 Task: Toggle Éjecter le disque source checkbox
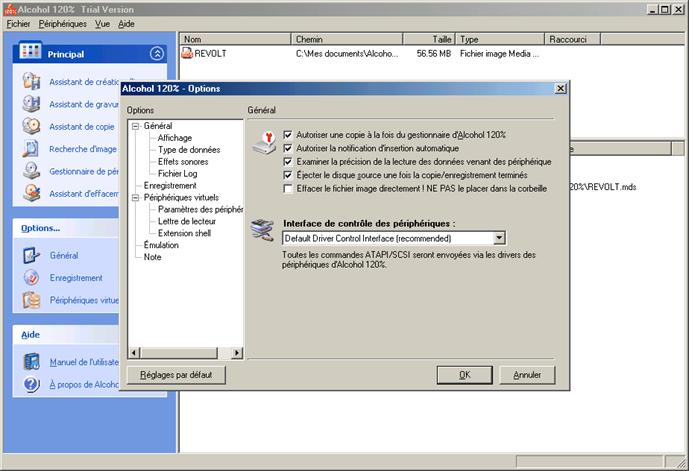(288, 175)
